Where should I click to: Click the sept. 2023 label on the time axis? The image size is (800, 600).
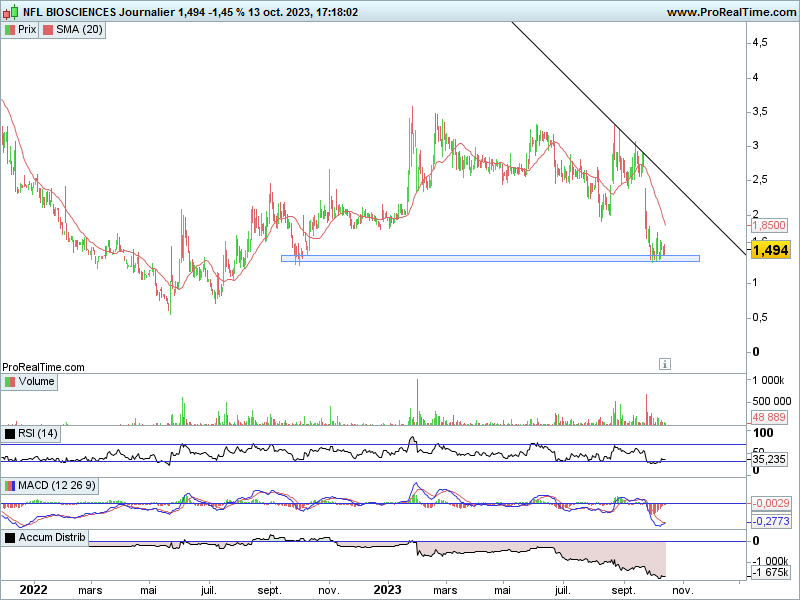(623, 591)
